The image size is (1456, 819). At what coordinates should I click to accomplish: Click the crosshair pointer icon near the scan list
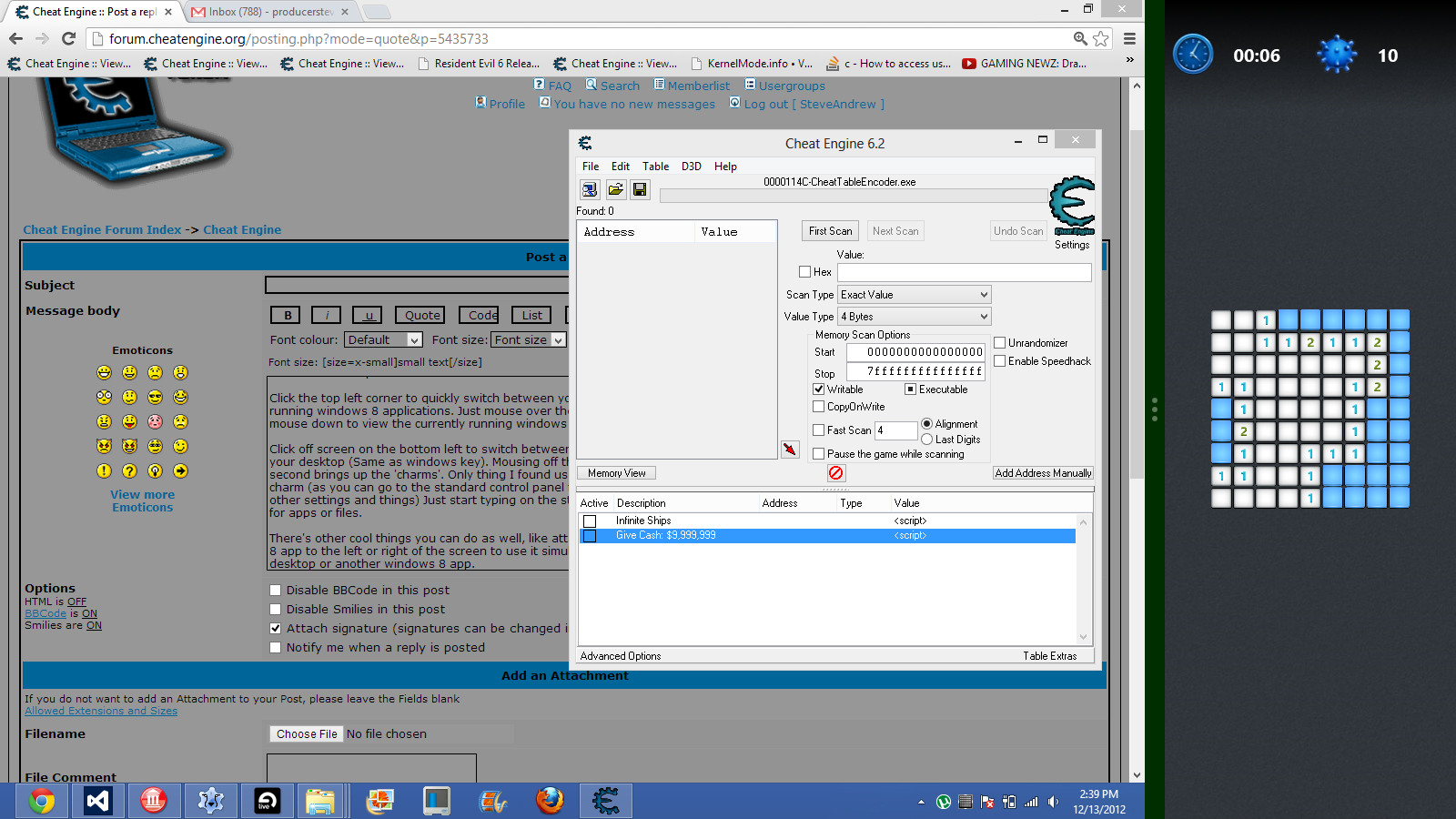coord(790,449)
